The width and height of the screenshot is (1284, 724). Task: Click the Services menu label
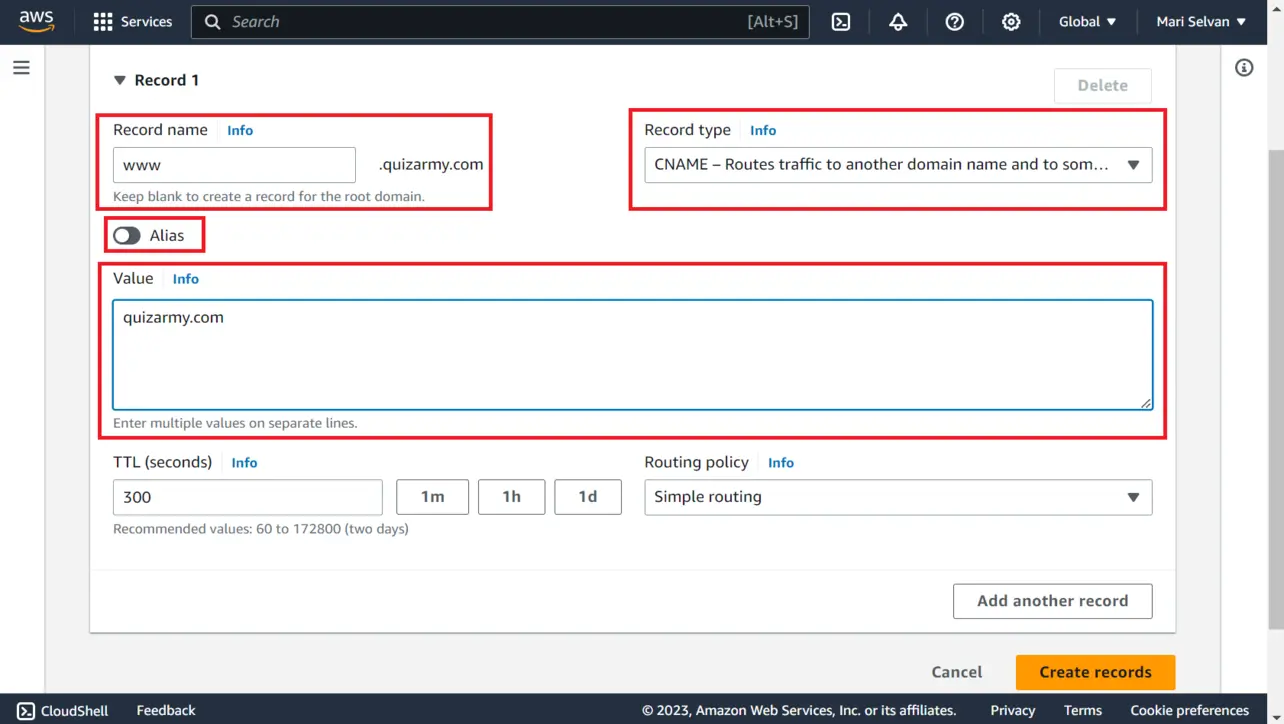(x=146, y=22)
